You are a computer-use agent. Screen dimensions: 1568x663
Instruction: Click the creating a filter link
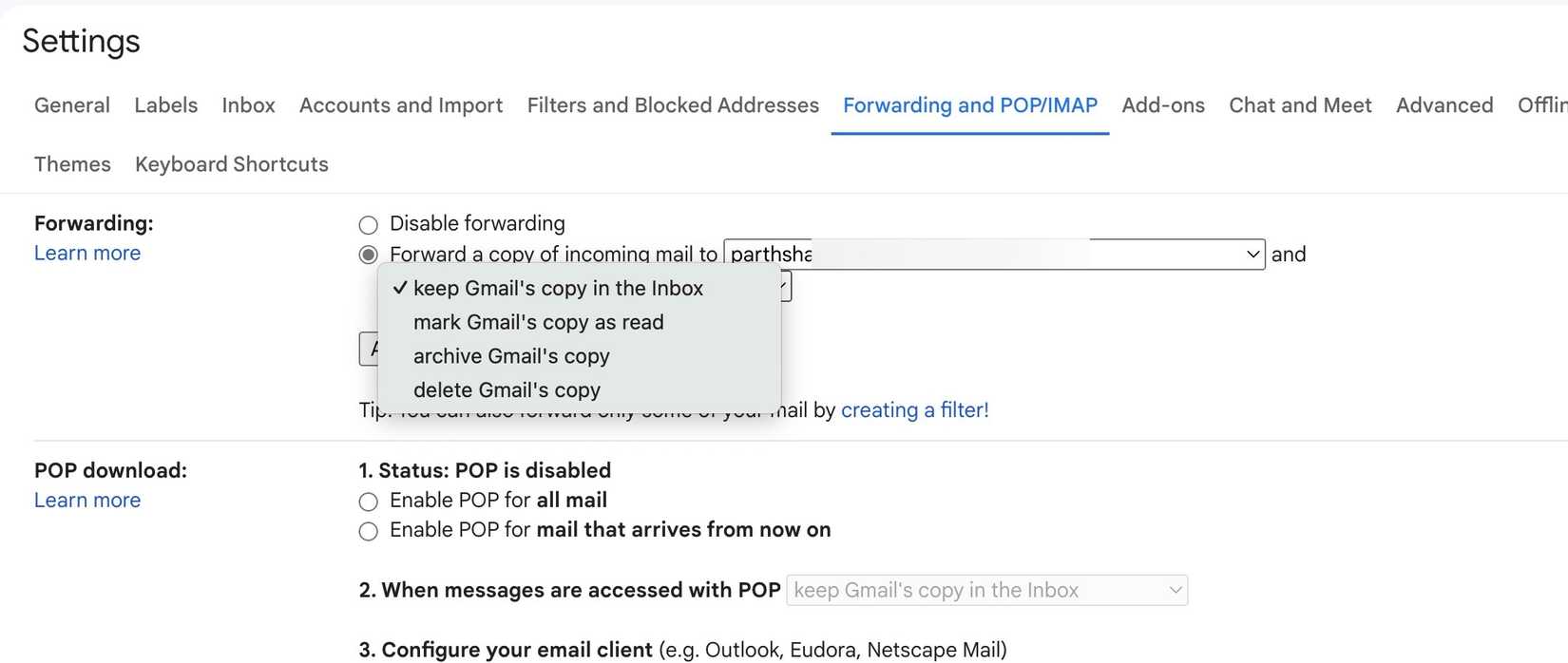pyautogui.click(x=915, y=410)
